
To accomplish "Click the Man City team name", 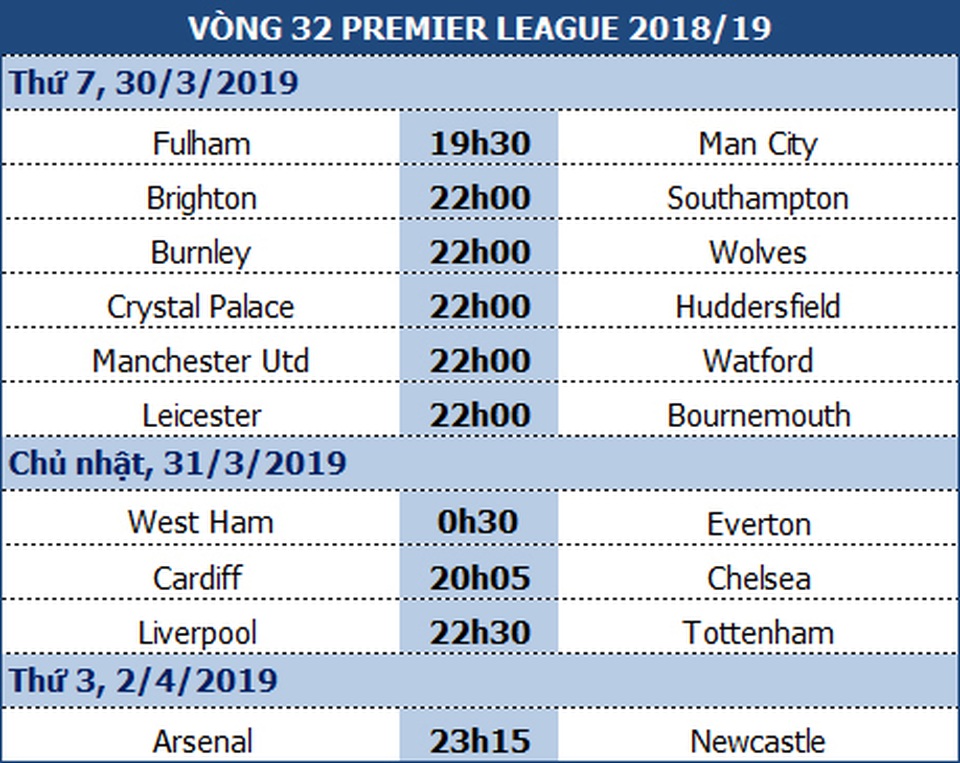I will click(757, 144).
